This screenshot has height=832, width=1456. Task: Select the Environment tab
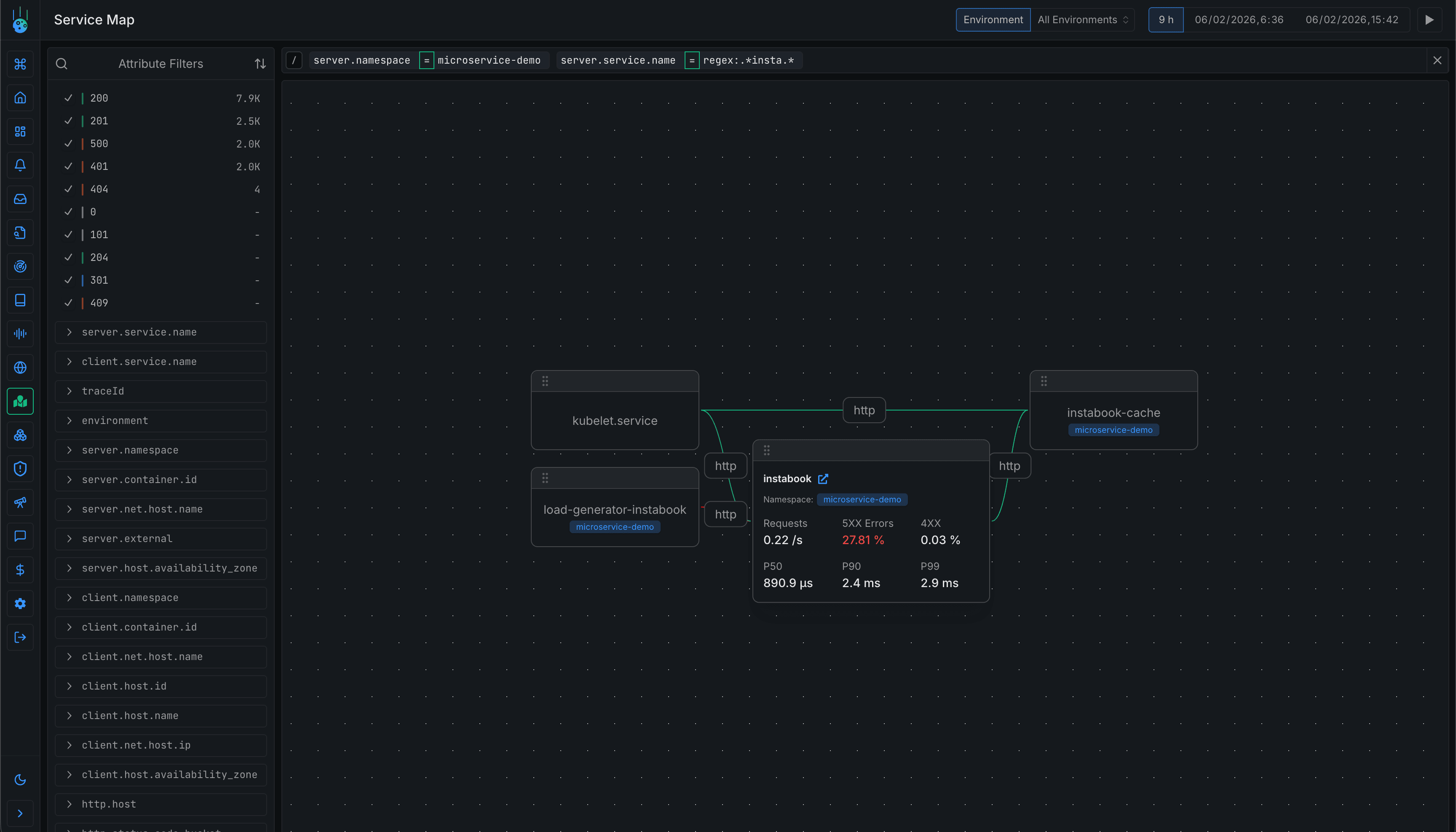993,19
